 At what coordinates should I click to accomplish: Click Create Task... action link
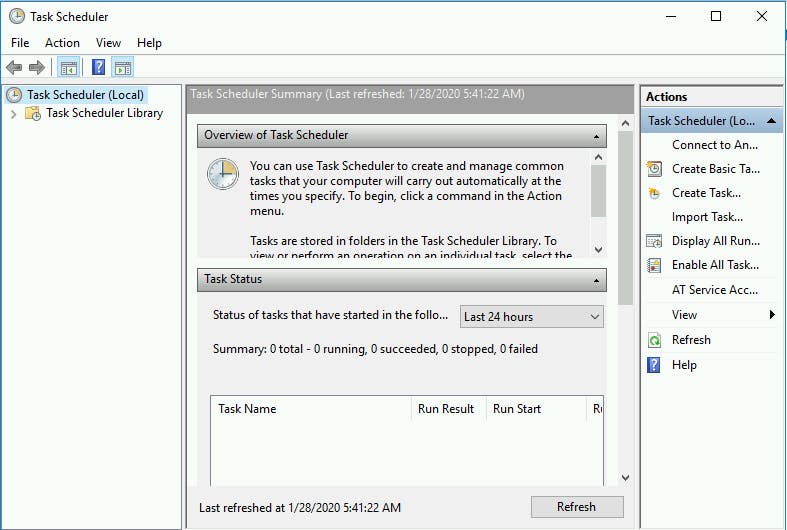coord(706,193)
